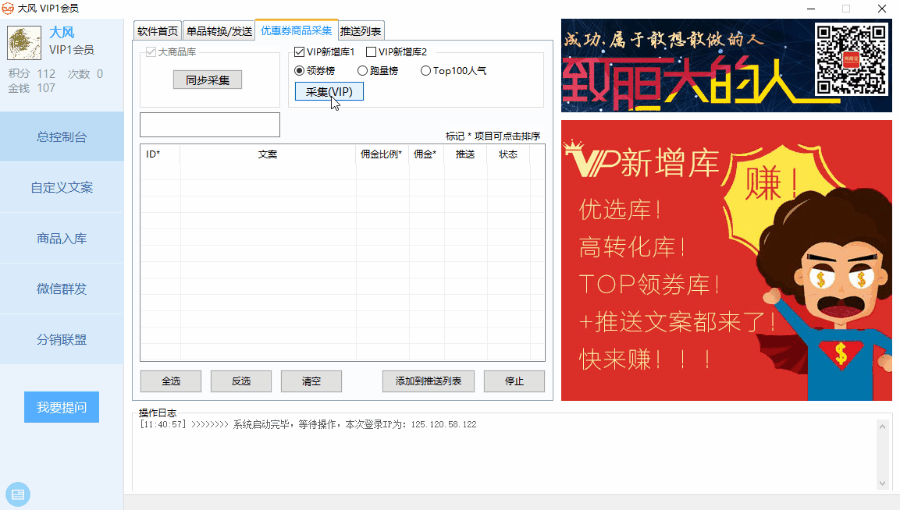The image size is (900, 510).
Task: Click the red VIP新增库 advertisement banner
Action: coord(726,260)
